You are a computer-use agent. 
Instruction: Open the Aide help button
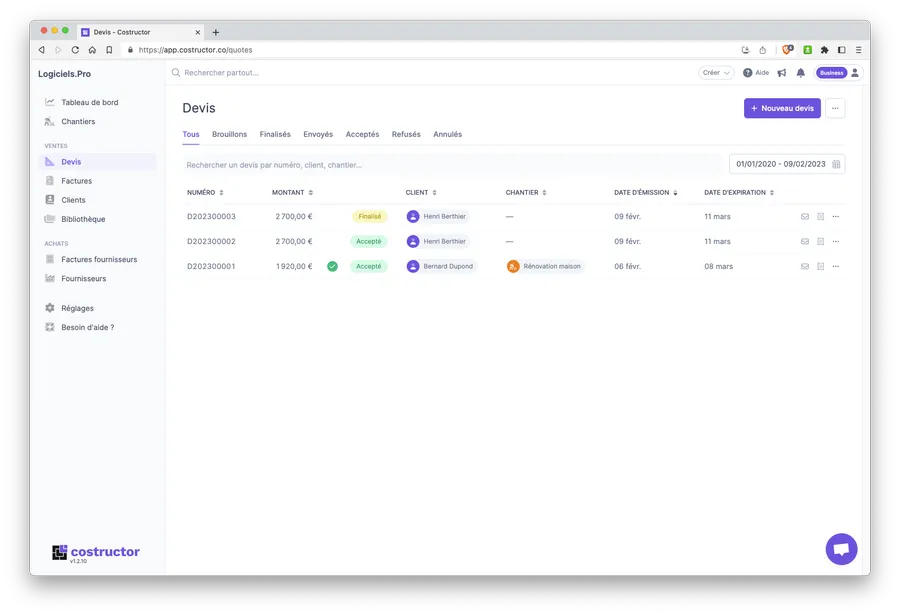[x=756, y=73]
